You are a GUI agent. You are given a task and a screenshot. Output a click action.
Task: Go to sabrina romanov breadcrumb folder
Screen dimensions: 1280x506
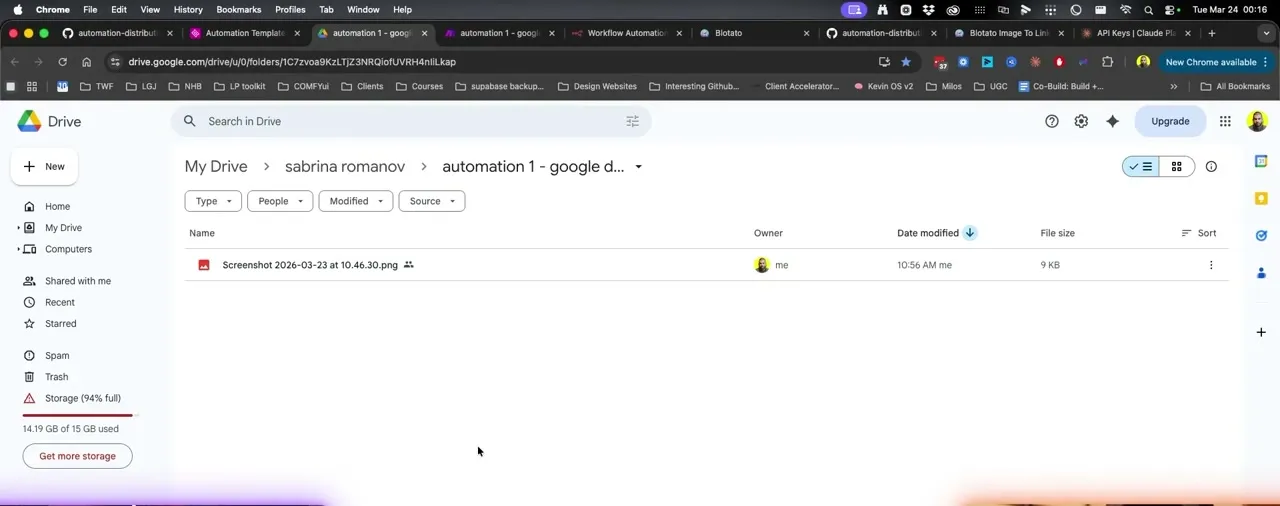[x=344, y=167]
